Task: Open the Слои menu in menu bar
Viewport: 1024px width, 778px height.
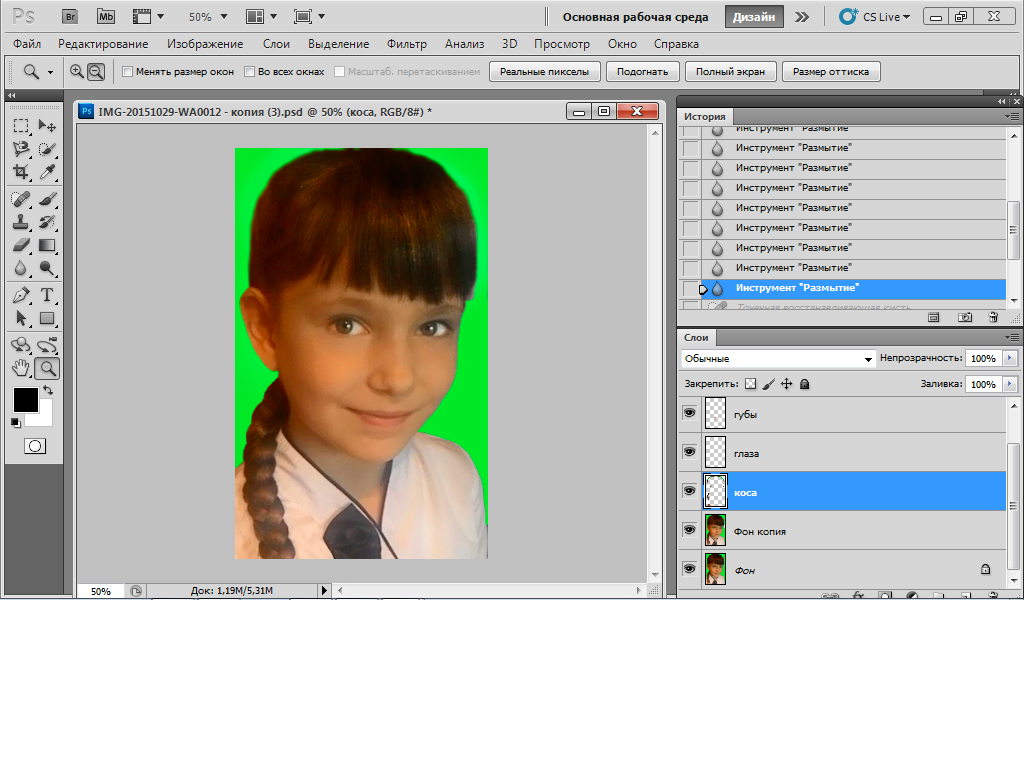Action: pyautogui.click(x=276, y=44)
